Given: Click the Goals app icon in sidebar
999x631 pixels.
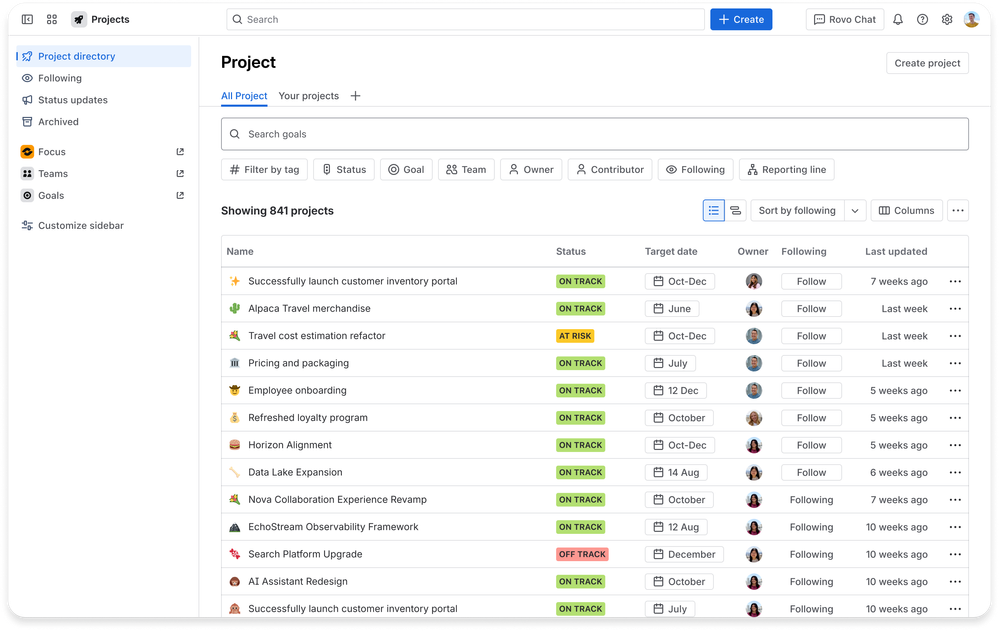Looking at the screenshot, I should click(27, 196).
